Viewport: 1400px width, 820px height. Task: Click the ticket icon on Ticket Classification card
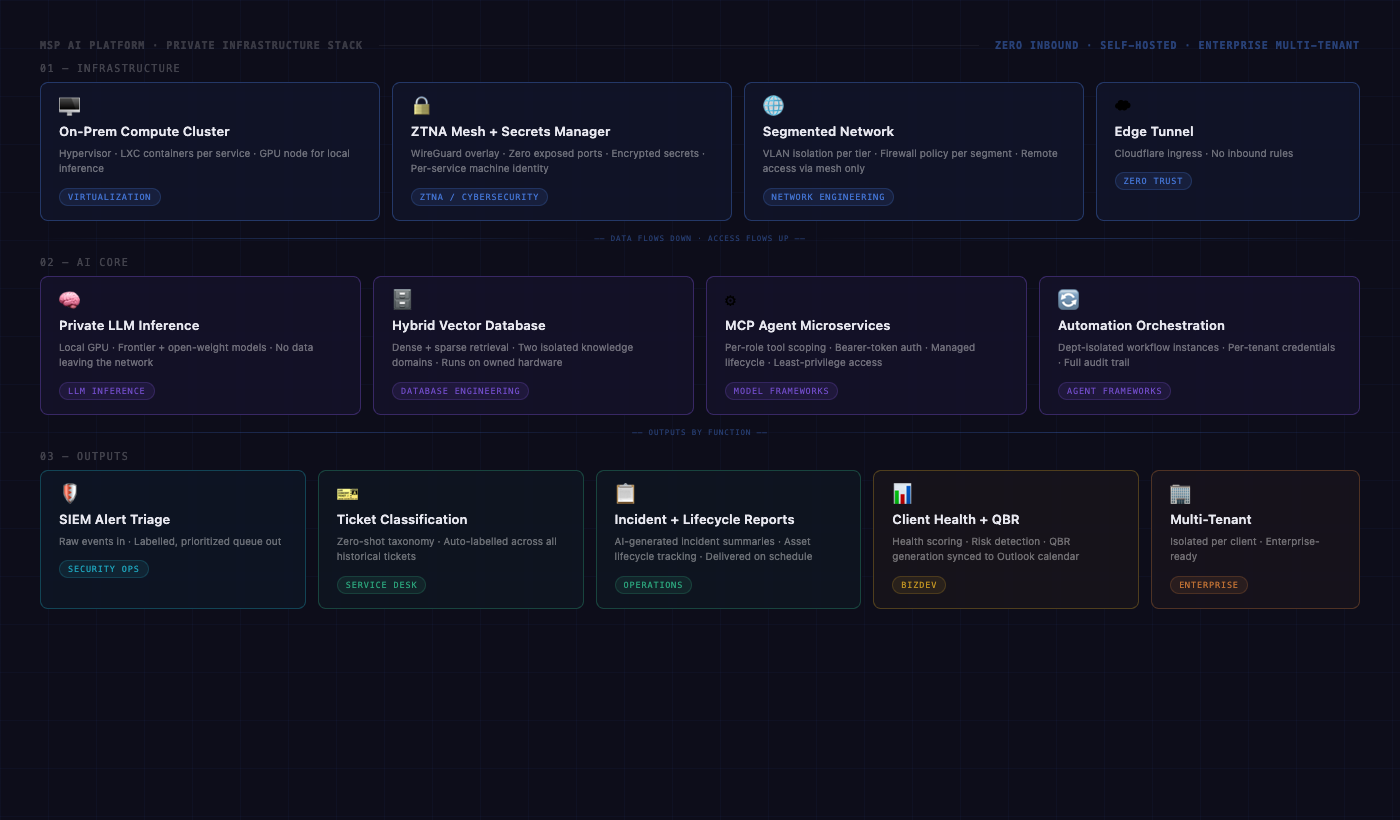click(x=347, y=493)
